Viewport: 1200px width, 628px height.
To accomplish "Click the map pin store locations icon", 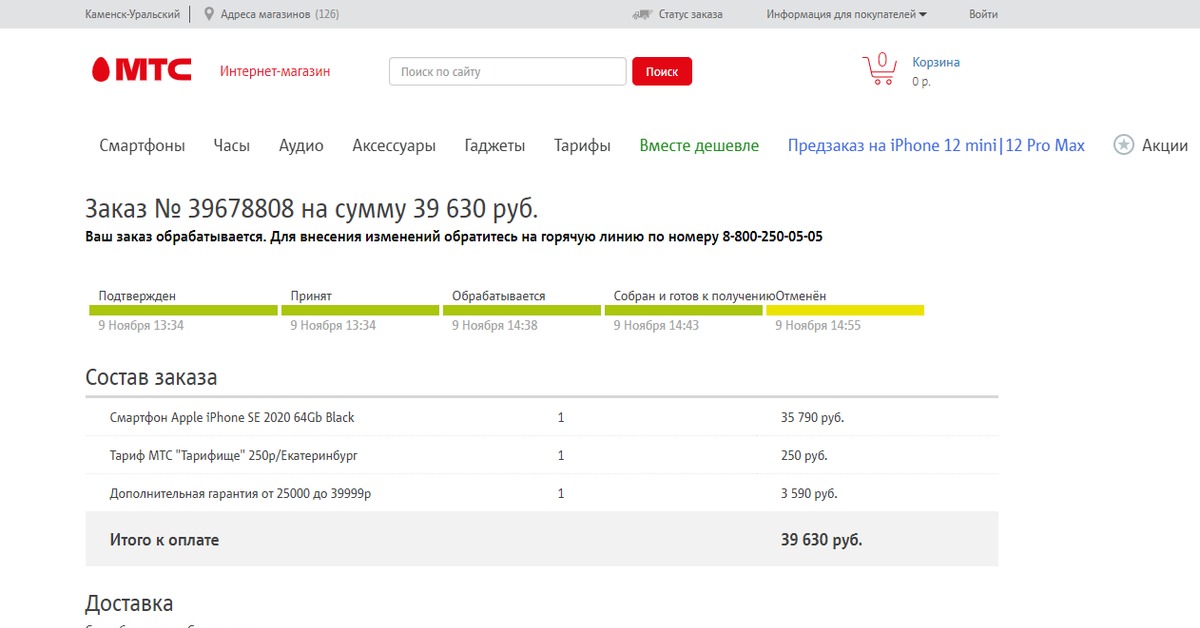I will (209, 14).
